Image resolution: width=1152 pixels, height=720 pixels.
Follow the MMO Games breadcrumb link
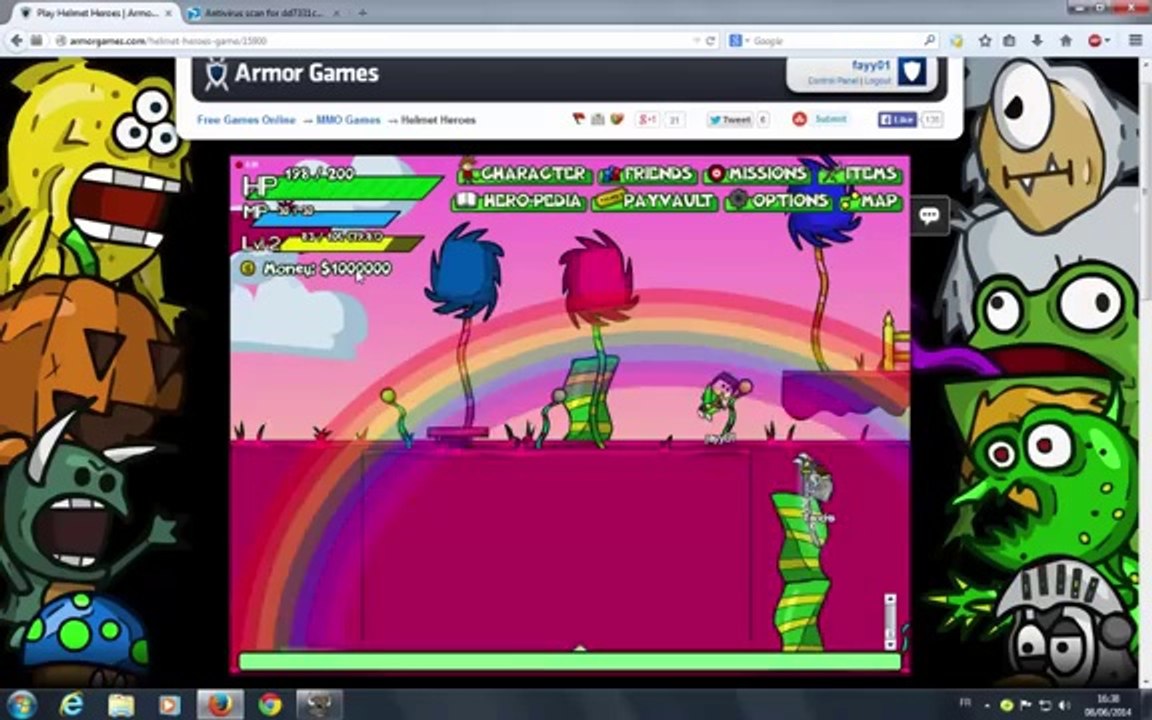(x=348, y=120)
